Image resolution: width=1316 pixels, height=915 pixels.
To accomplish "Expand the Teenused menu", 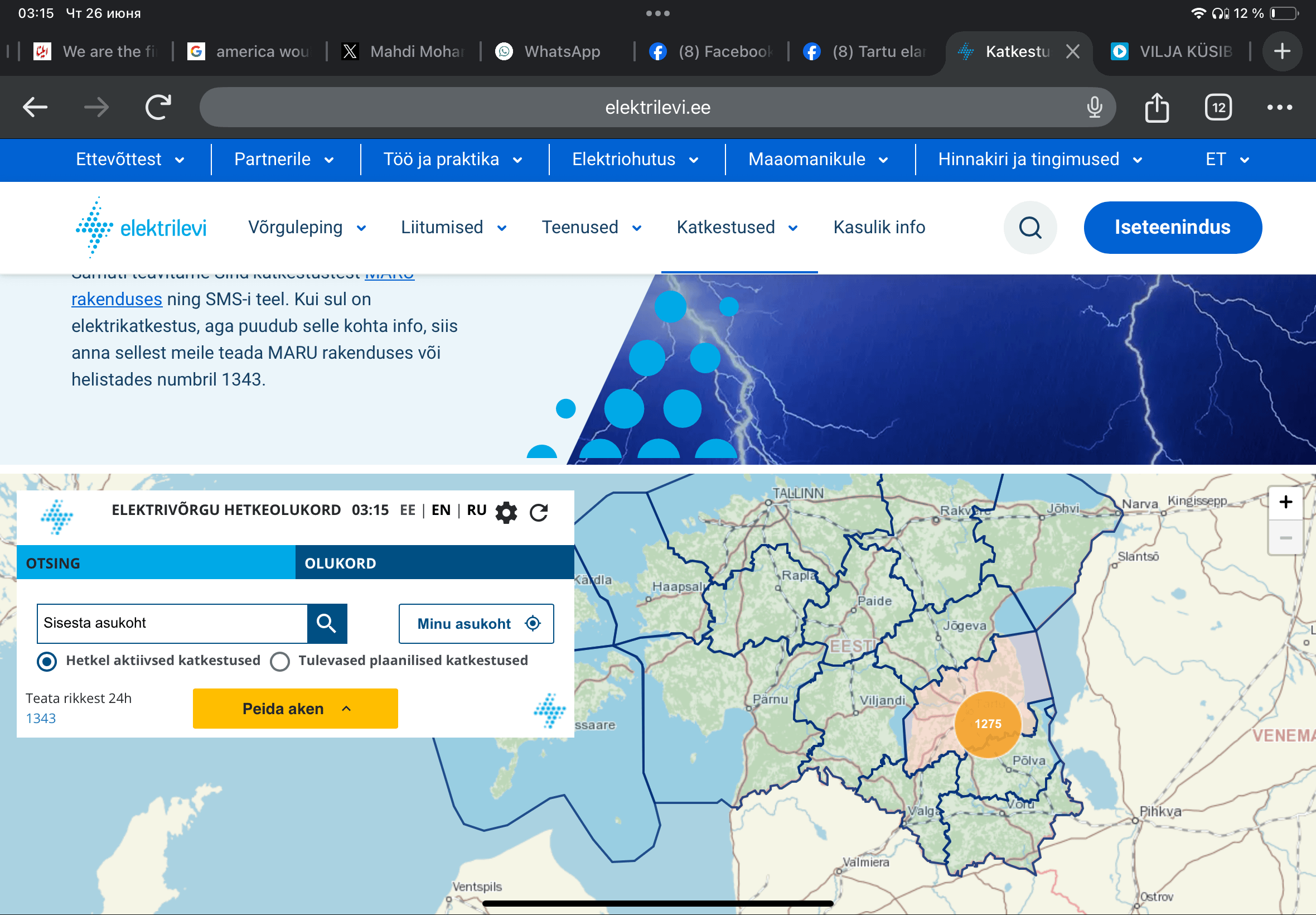I will coord(591,228).
